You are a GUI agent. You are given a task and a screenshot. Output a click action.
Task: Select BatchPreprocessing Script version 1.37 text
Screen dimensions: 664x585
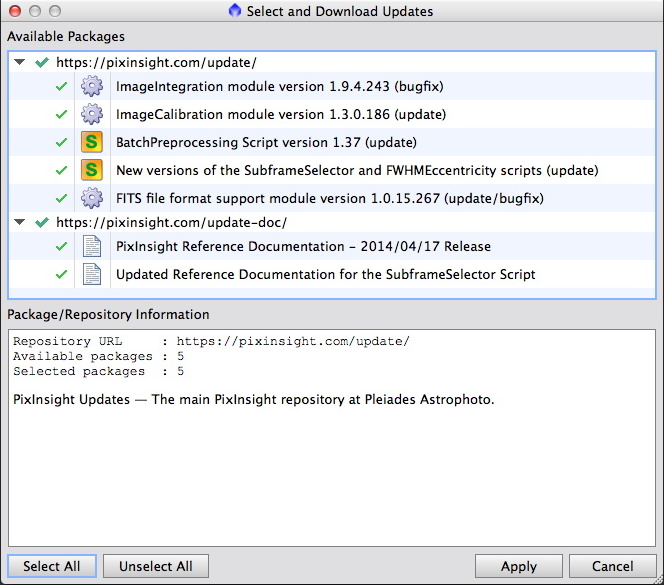click(x=266, y=142)
